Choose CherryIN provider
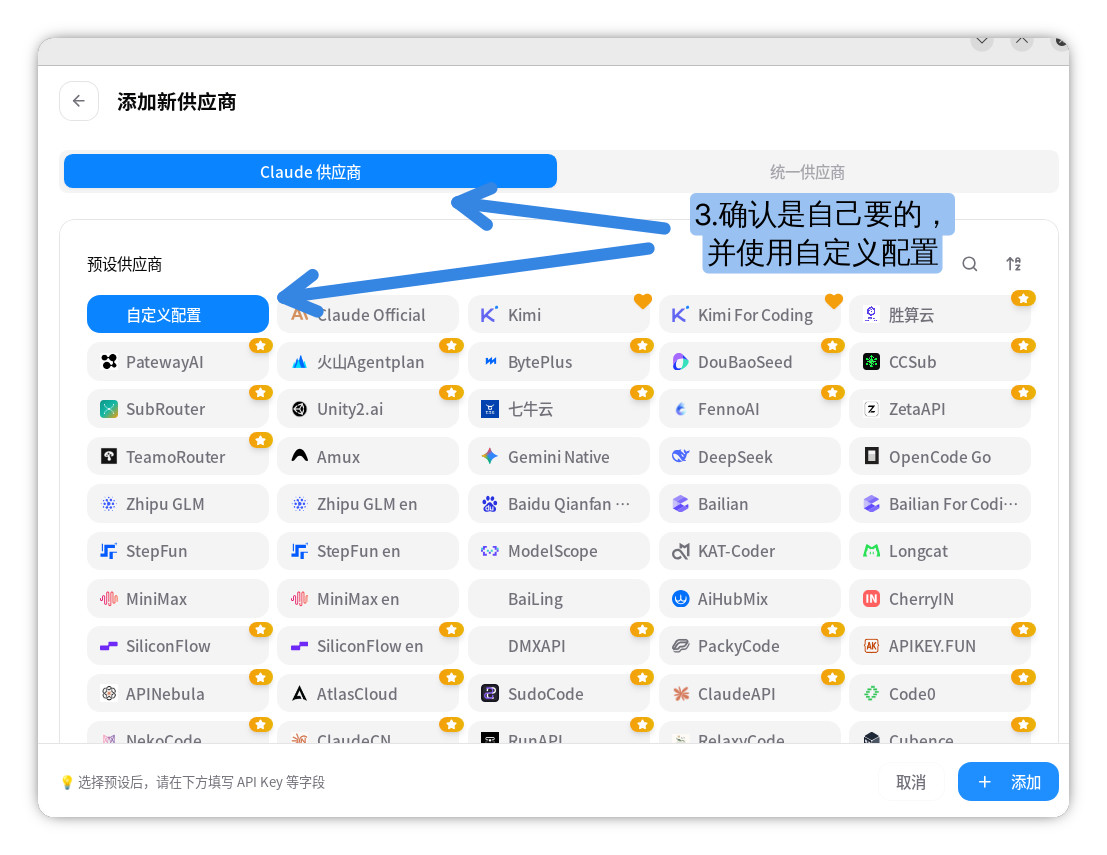 click(x=940, y=599)
